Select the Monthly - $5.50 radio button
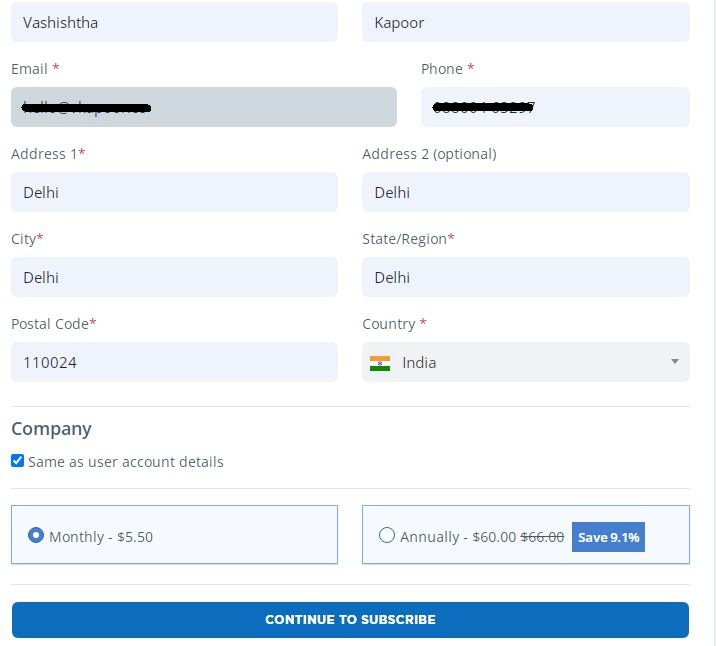 36,535
